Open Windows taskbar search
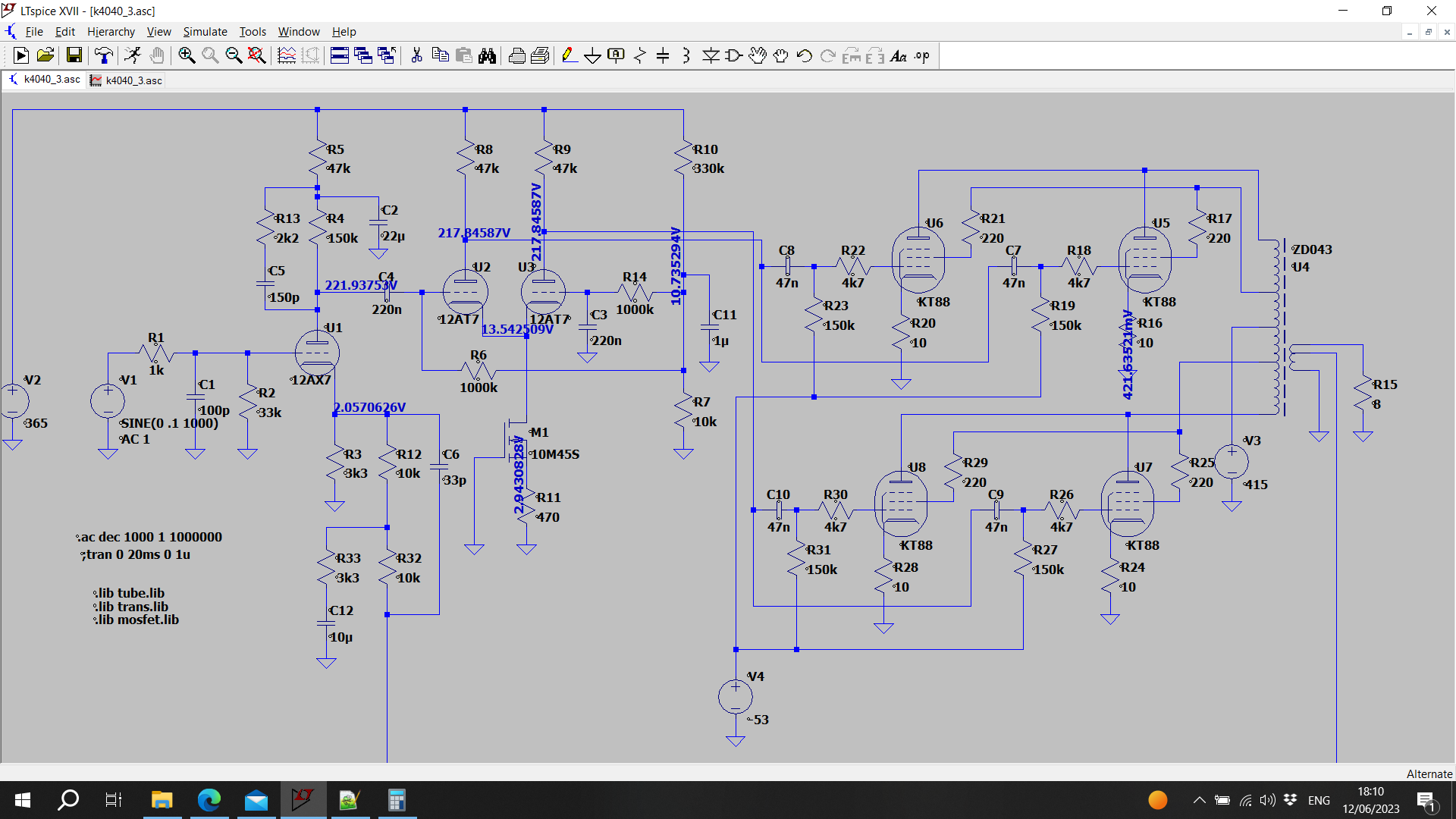This screenshot has height=819, width=1456. [x=68, y=800]
